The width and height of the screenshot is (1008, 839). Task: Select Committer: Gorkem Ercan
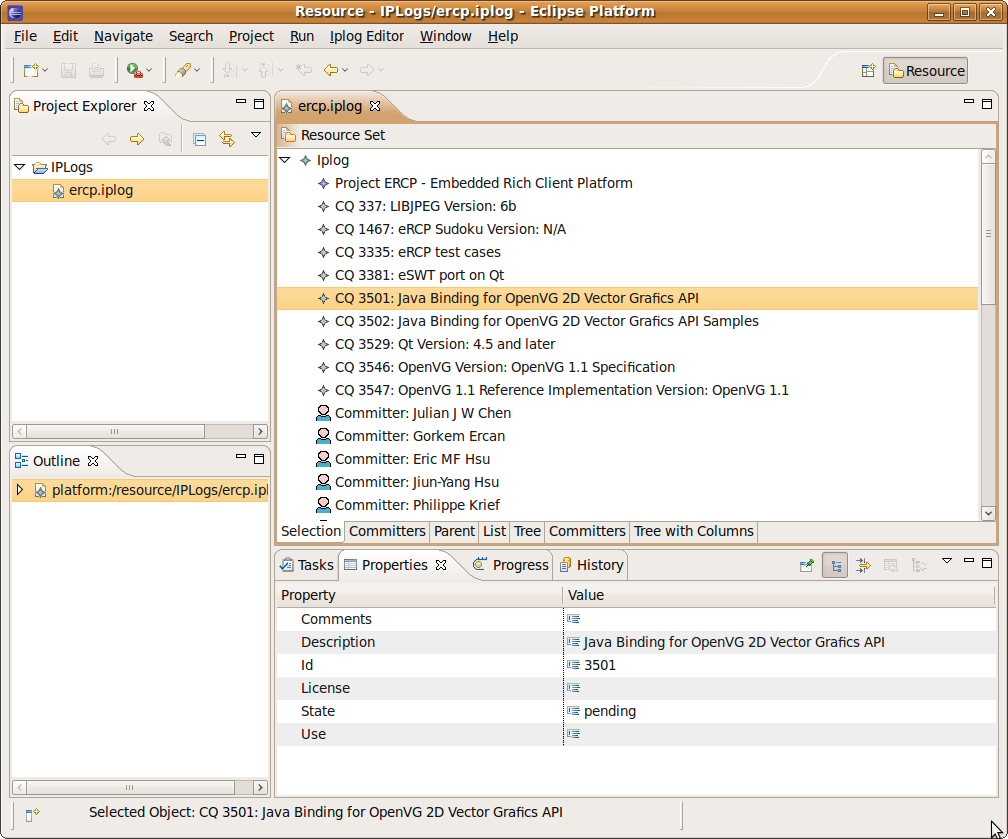tap(420, 436)
